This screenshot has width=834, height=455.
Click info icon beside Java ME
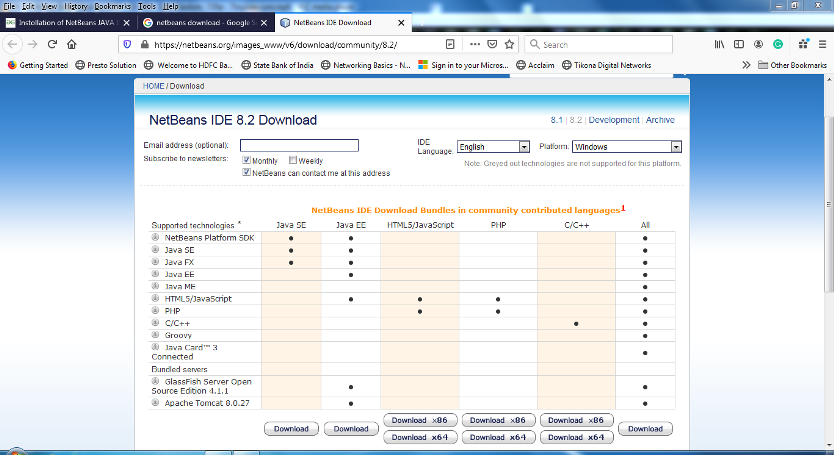(x=155, y=286)
